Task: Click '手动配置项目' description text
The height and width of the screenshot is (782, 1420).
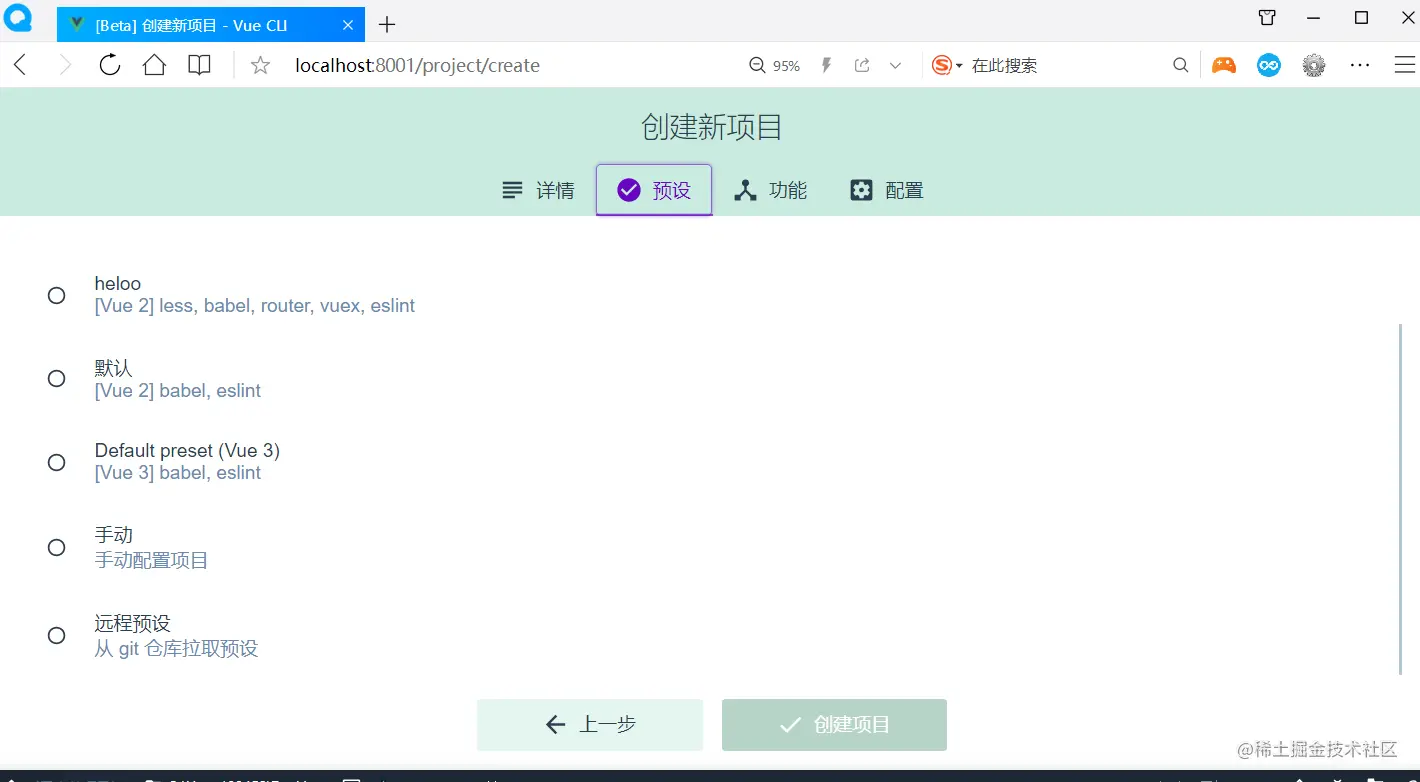Action: pos(151,560)
